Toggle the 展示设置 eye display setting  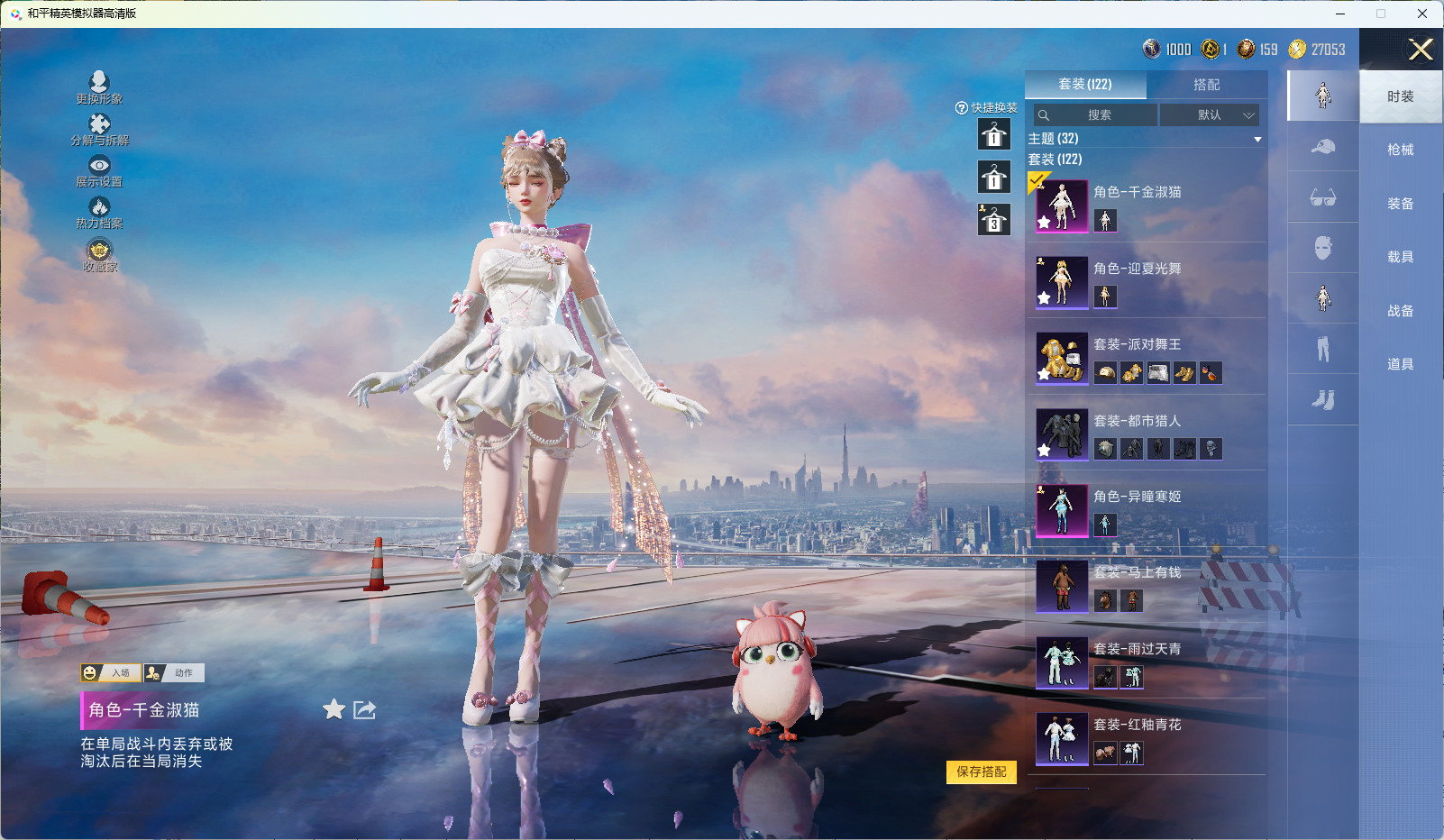click(99, 166)
